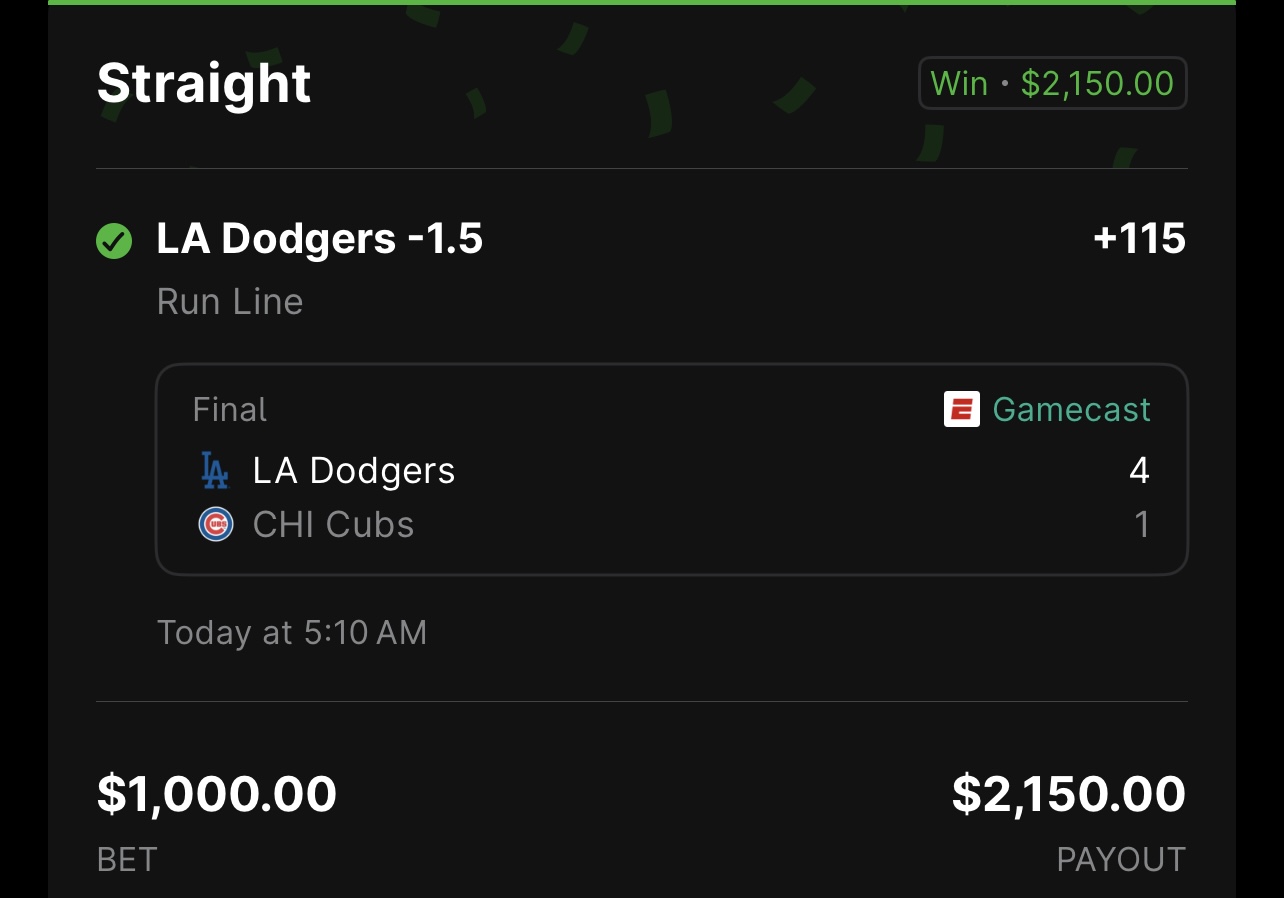1284x898 pixels.
Task: Tap the Today at 5:10 AM timestamp
Action: coord(292,633)
